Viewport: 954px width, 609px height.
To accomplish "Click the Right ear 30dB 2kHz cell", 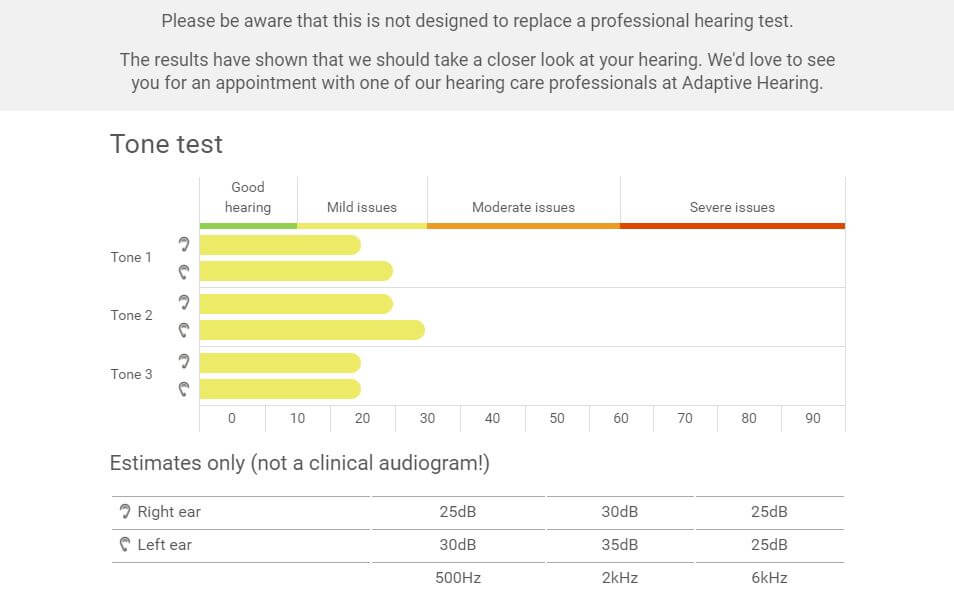I will click(x=620, y=512).
